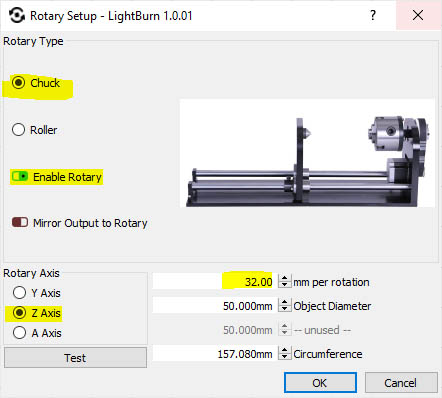This screenshot has width=442, height=398.
Task: Close the Rotary Setup dialog
Action: pyautogui.click(x=418, y=15)
